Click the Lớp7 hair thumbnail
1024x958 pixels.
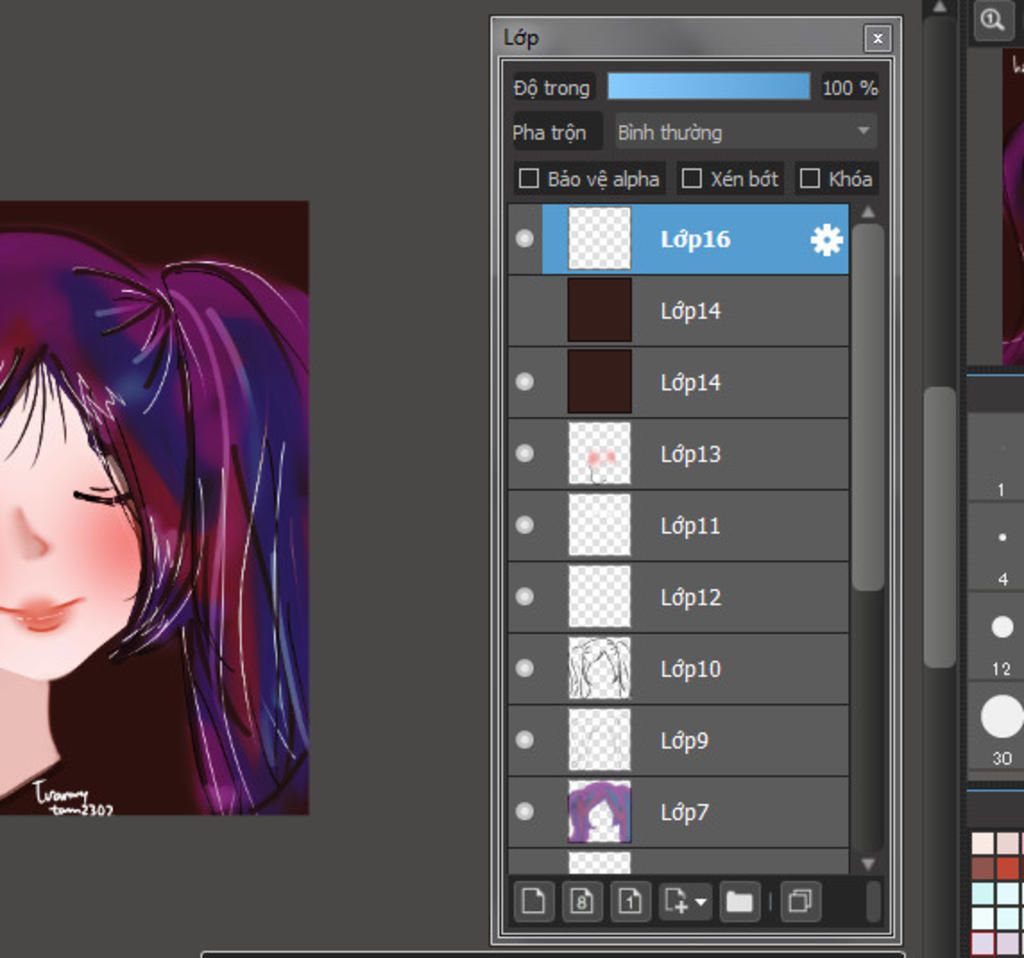600,811
